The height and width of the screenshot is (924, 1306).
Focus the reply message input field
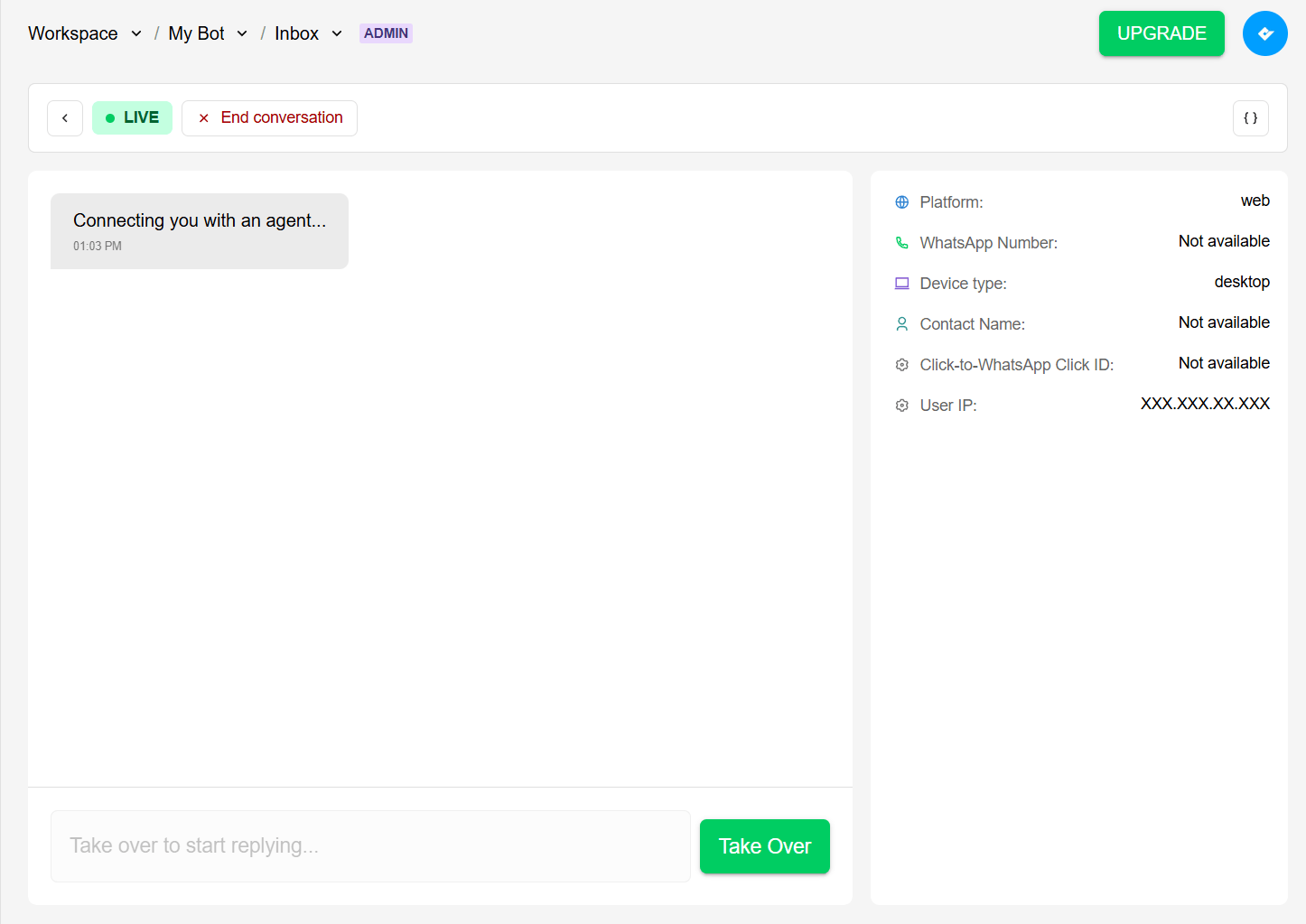[370, 846]
